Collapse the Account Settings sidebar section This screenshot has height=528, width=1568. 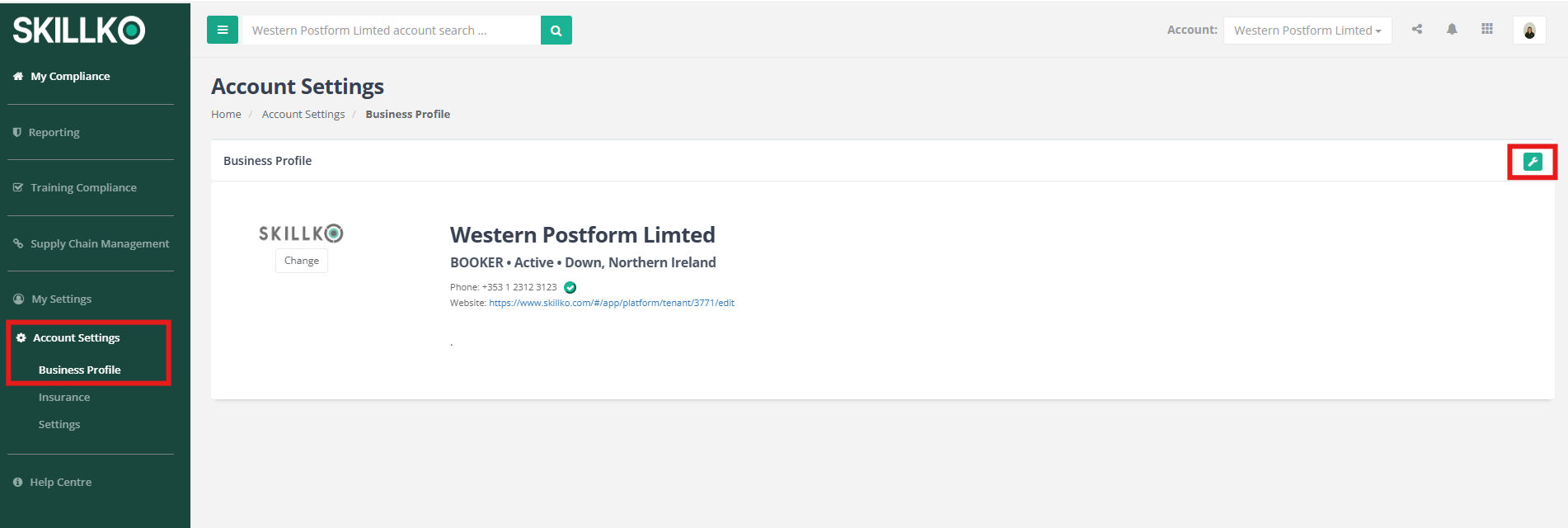point(77,338)
